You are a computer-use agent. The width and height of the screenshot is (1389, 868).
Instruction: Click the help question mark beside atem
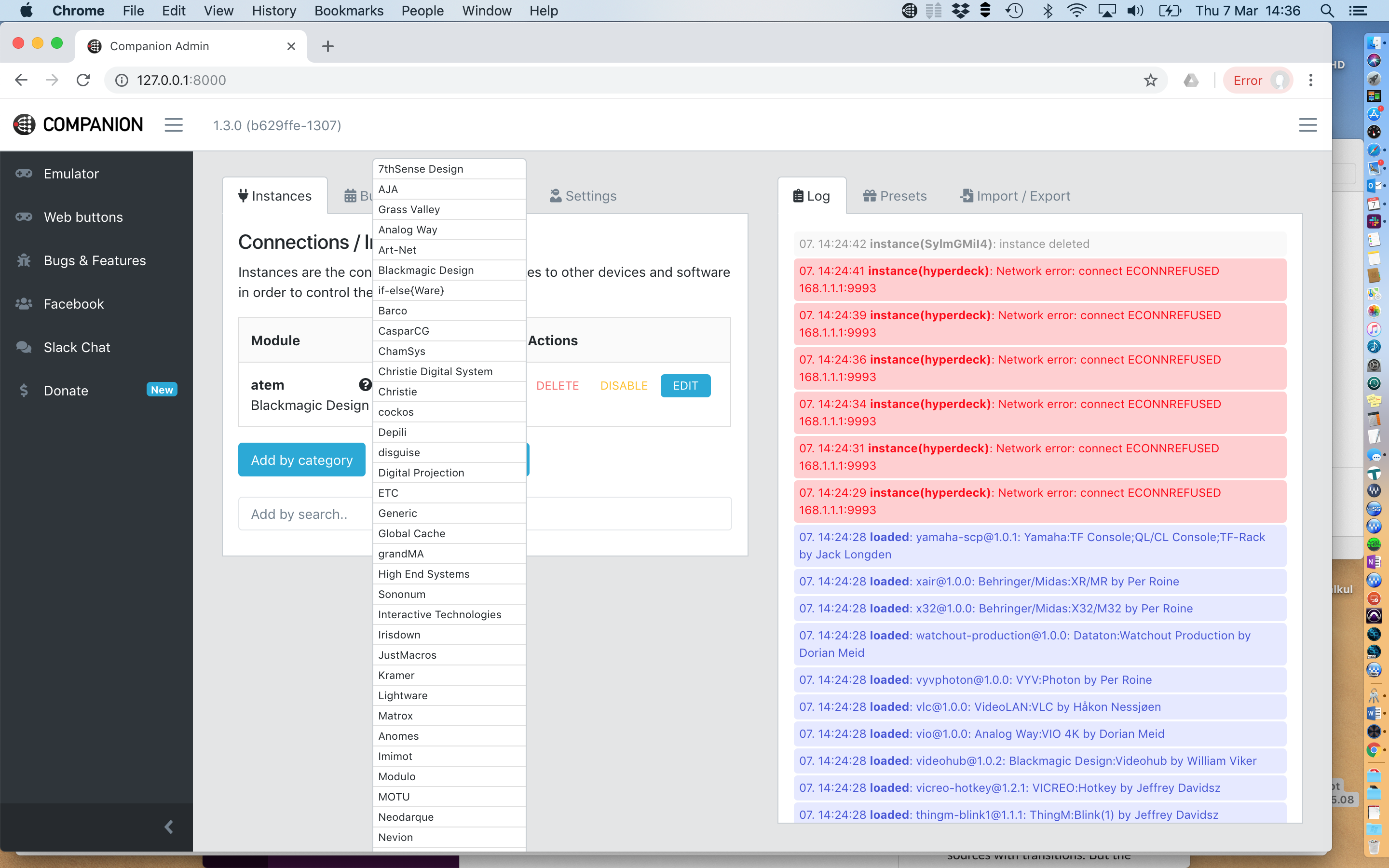pyautogui.click(x=365, y=385)
